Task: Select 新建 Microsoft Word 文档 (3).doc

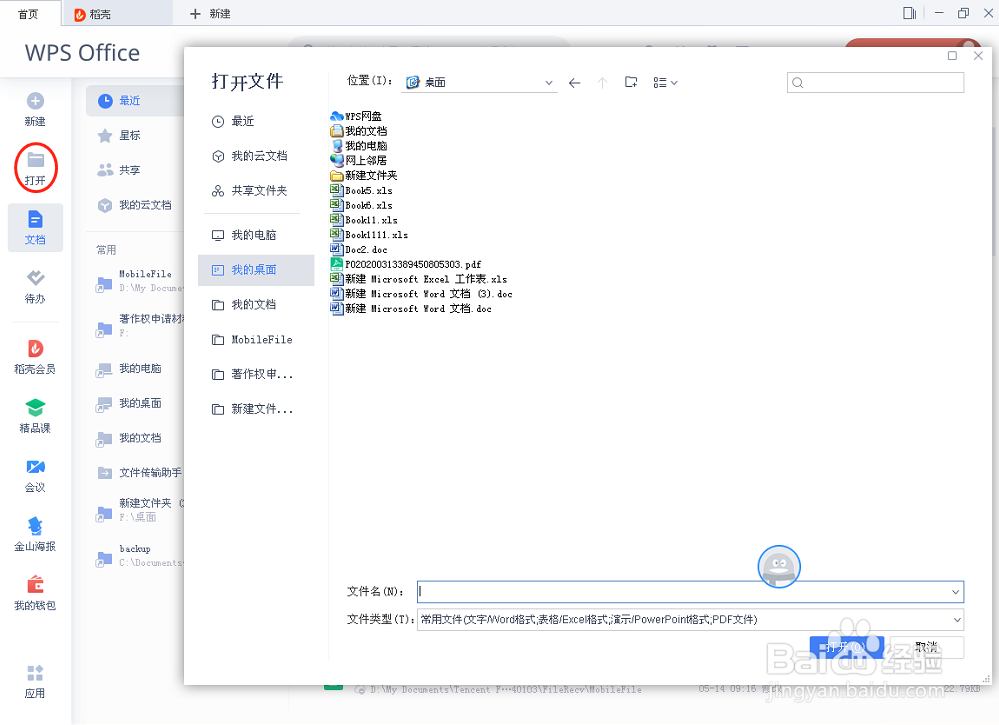Action: pos(421,293)
